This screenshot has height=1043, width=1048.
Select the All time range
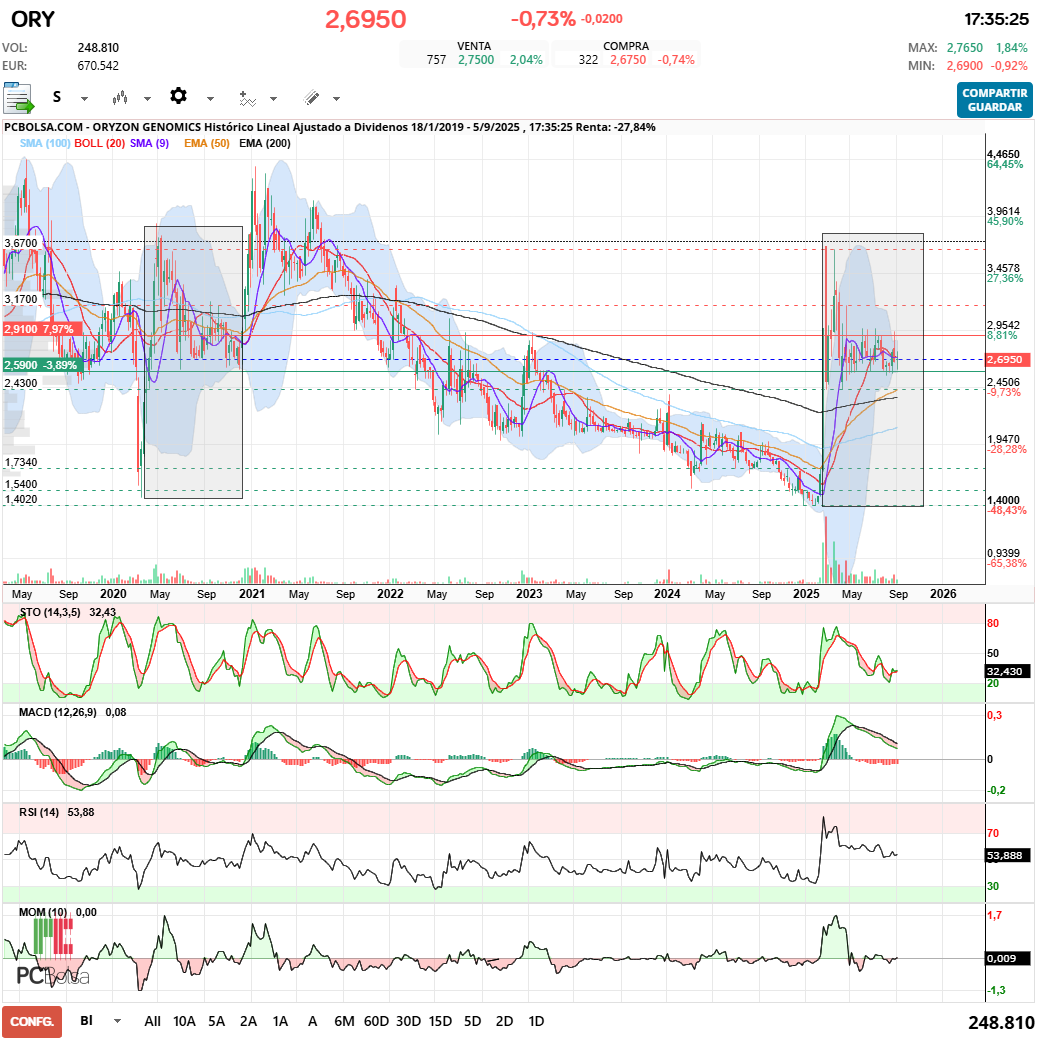coord(152,1021)
